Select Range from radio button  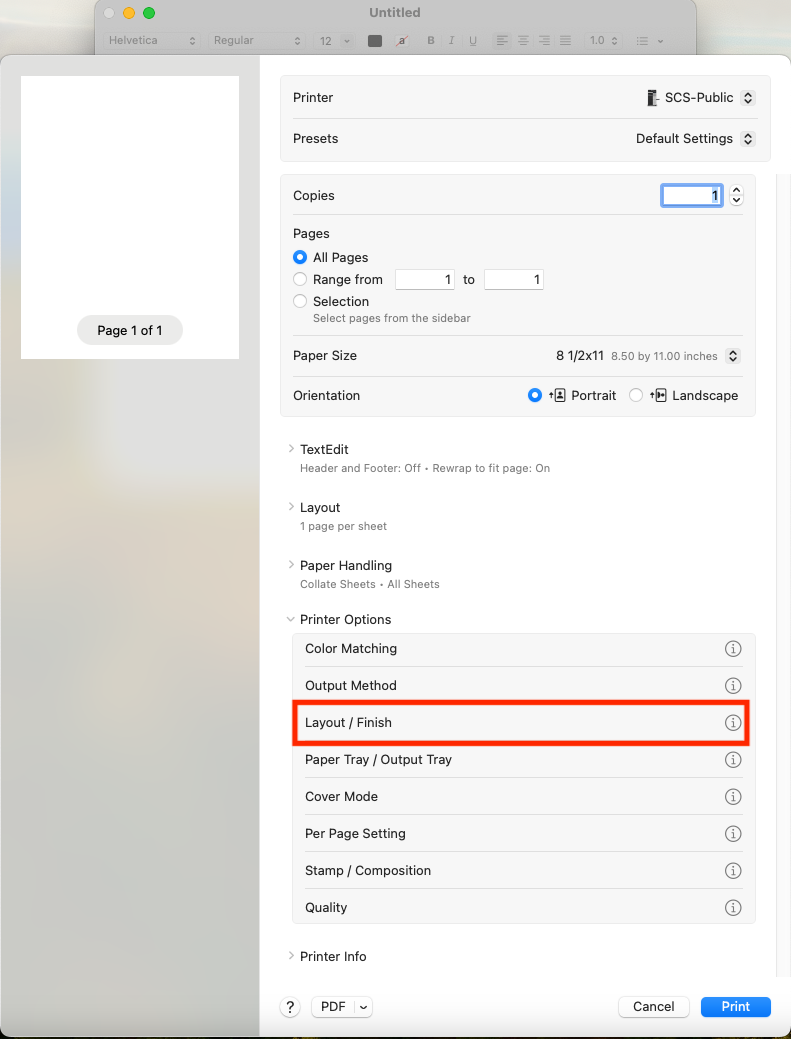click(300, 279)
